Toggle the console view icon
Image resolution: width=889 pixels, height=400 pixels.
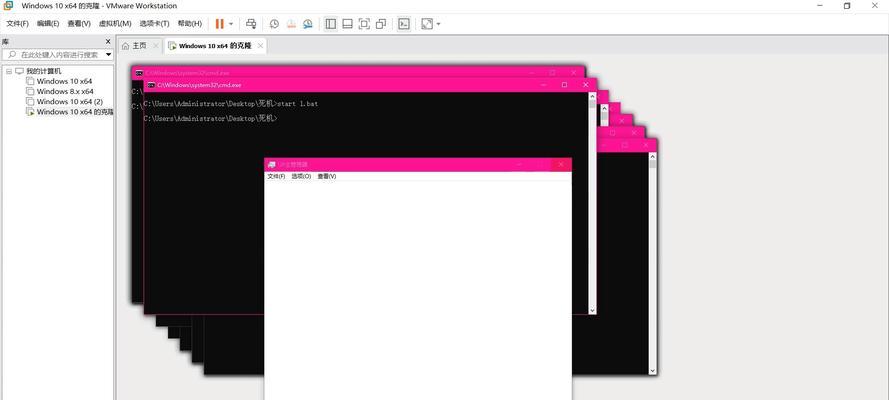pos(404,24)
